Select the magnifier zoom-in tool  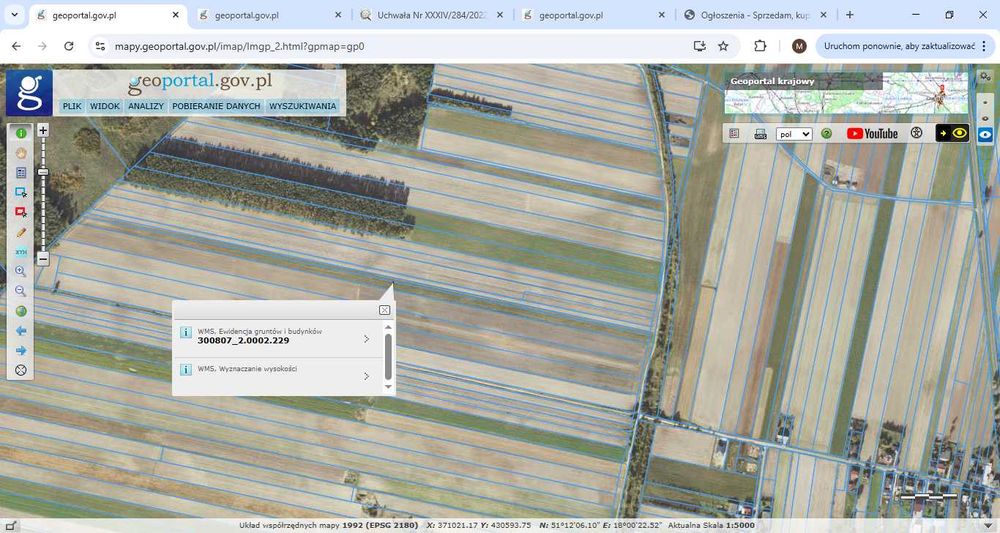pos(20,271)
